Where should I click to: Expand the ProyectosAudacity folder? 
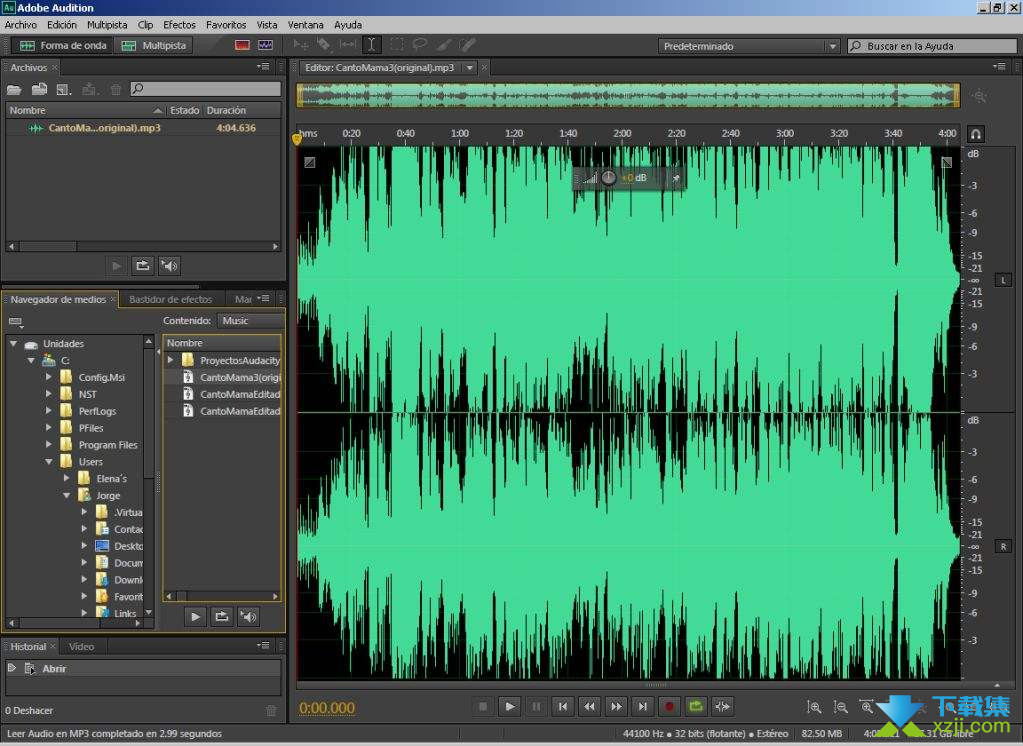click(x=170, y=360)
